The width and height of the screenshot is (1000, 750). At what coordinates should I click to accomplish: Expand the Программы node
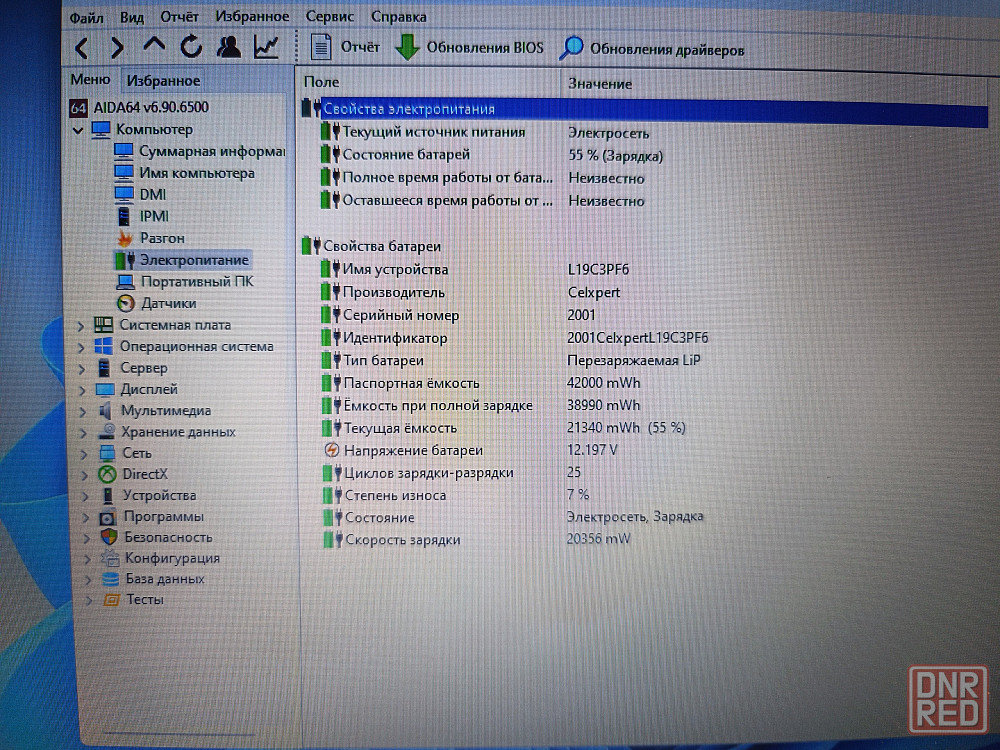pos(85,517)
